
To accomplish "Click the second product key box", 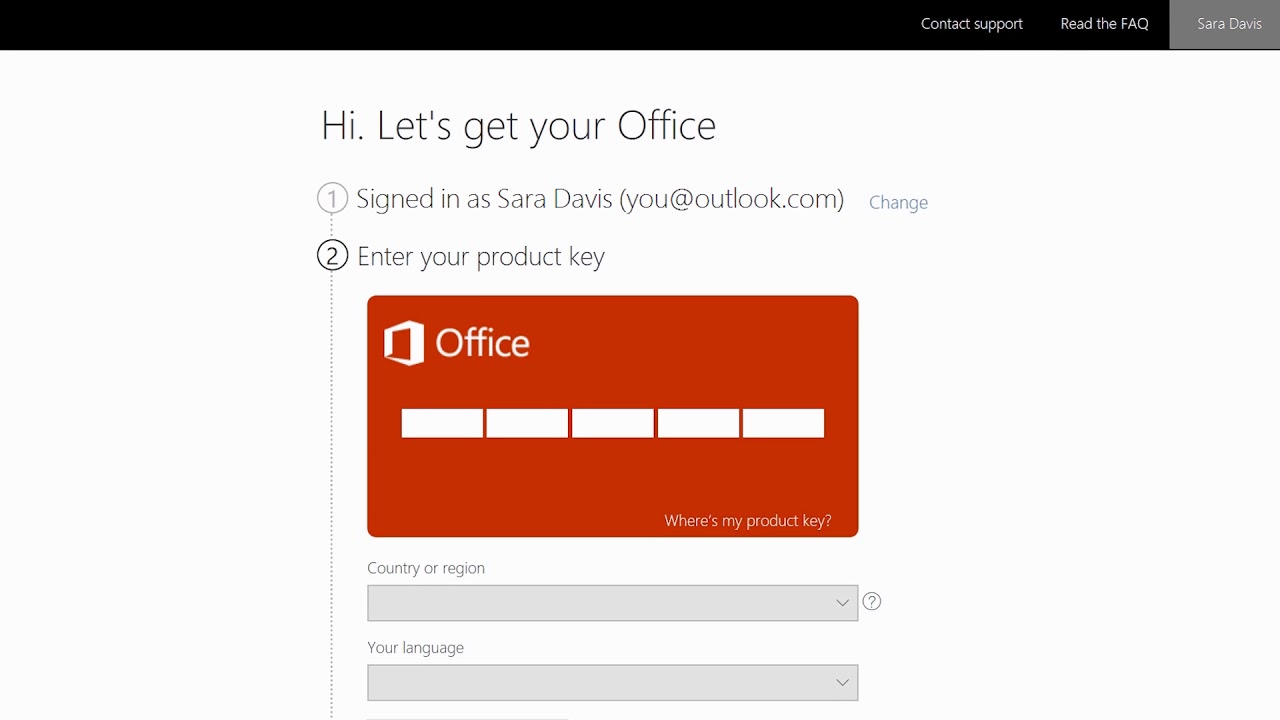I will [x=527, y=423].
